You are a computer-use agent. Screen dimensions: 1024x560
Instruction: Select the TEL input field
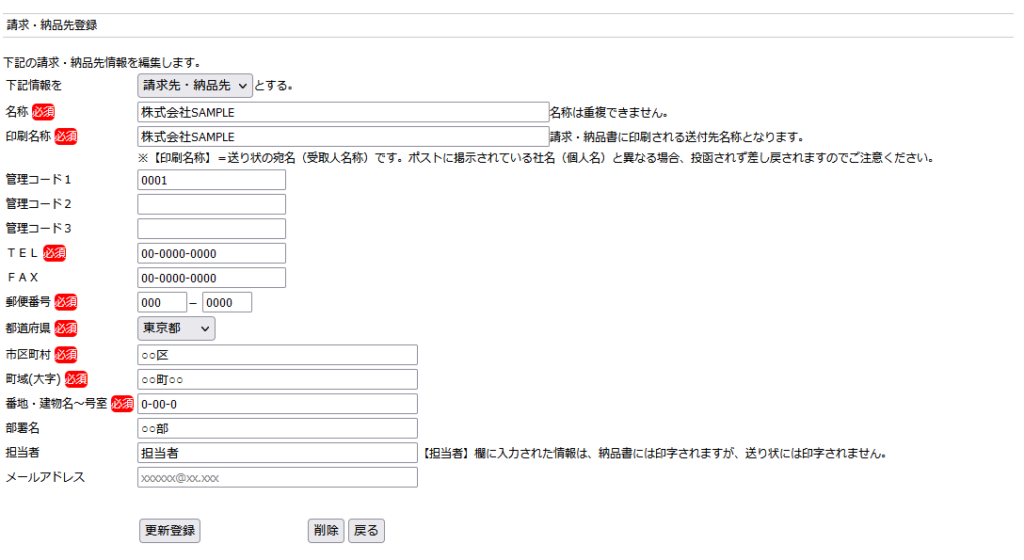click(212, 253)
